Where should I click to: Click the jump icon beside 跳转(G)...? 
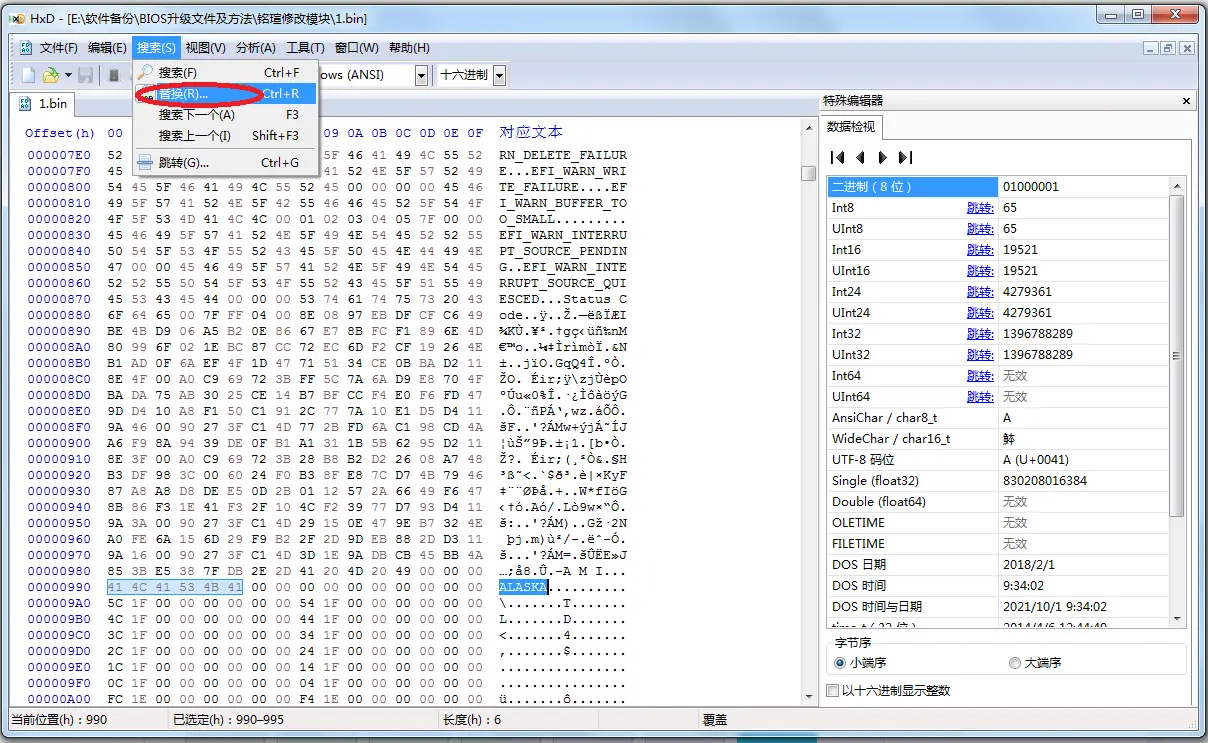pyautogui.click(x=145, y=163)
